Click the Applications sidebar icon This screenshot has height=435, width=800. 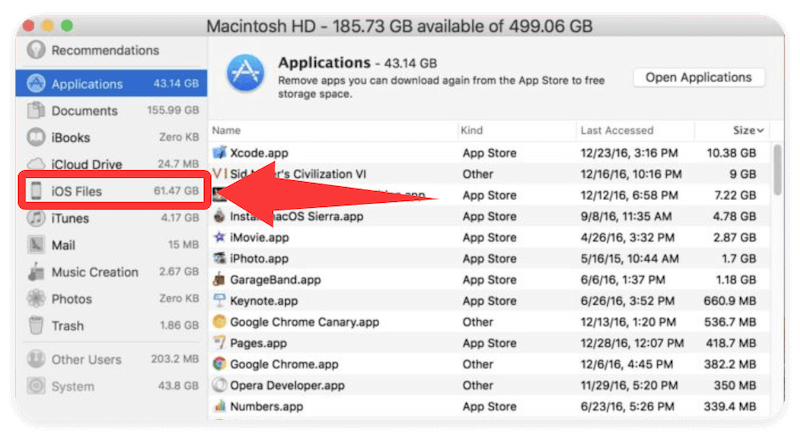[36, 84]
